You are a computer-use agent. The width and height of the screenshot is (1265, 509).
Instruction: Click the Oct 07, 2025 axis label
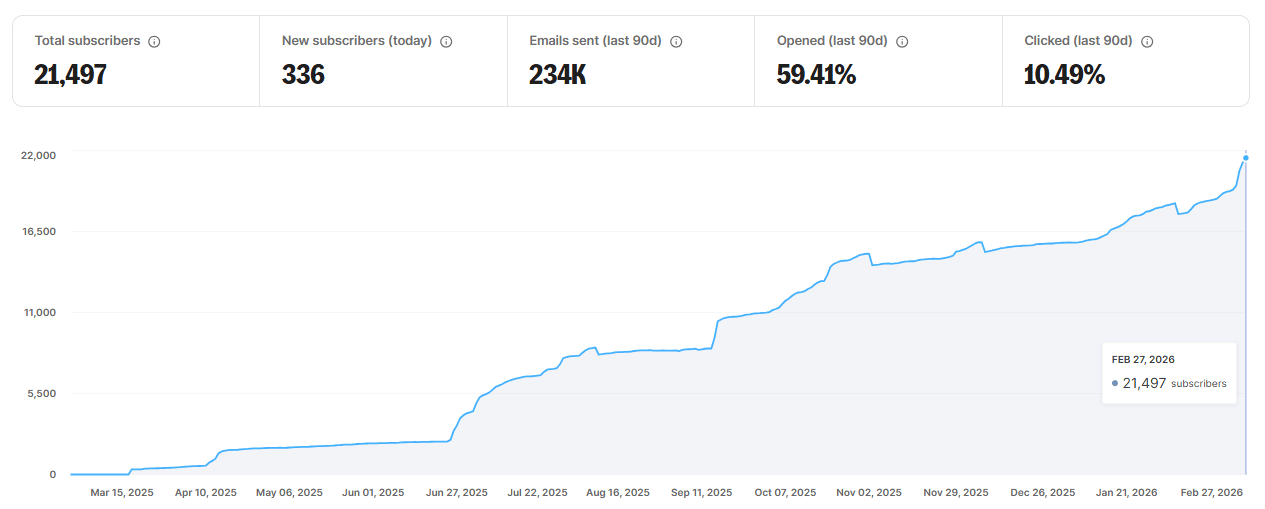point(785,492)
